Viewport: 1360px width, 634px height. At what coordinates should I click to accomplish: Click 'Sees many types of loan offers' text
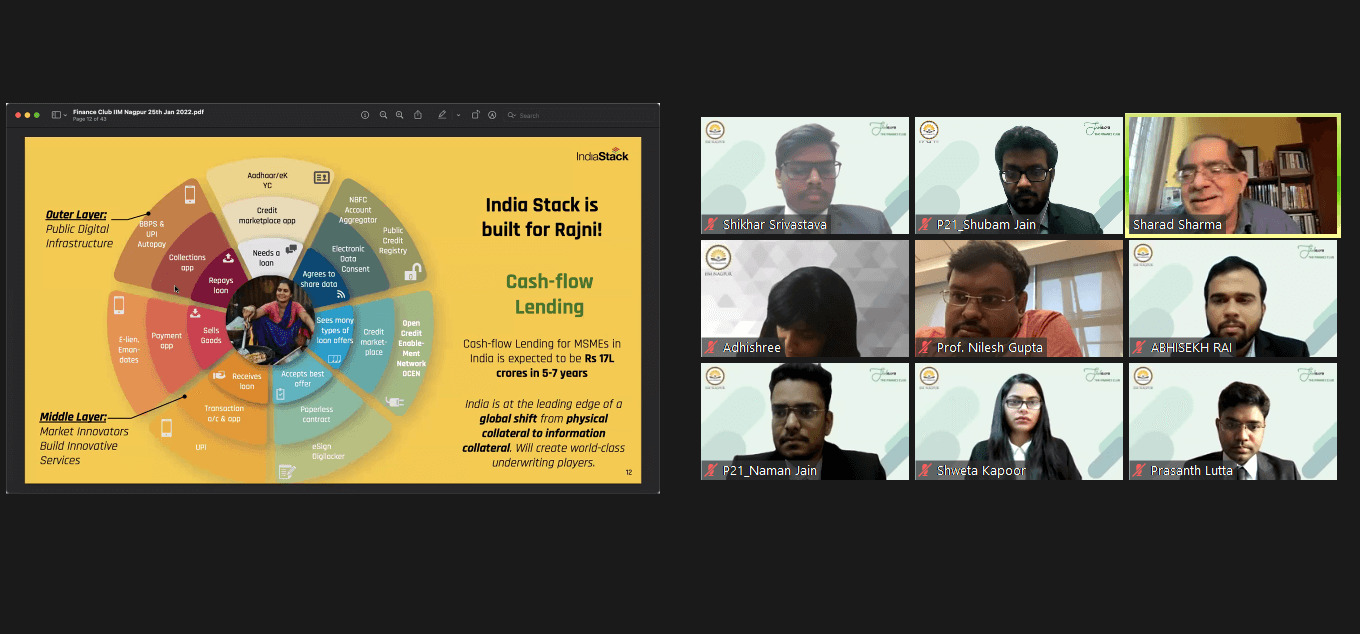click(335, 330)
